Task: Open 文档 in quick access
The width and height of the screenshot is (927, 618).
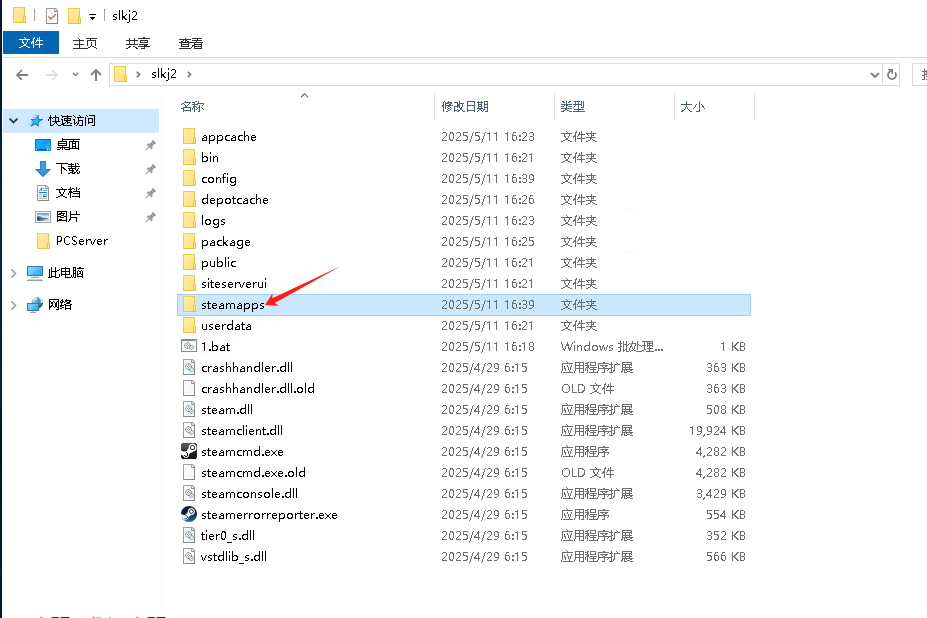Action: point(68,193)
